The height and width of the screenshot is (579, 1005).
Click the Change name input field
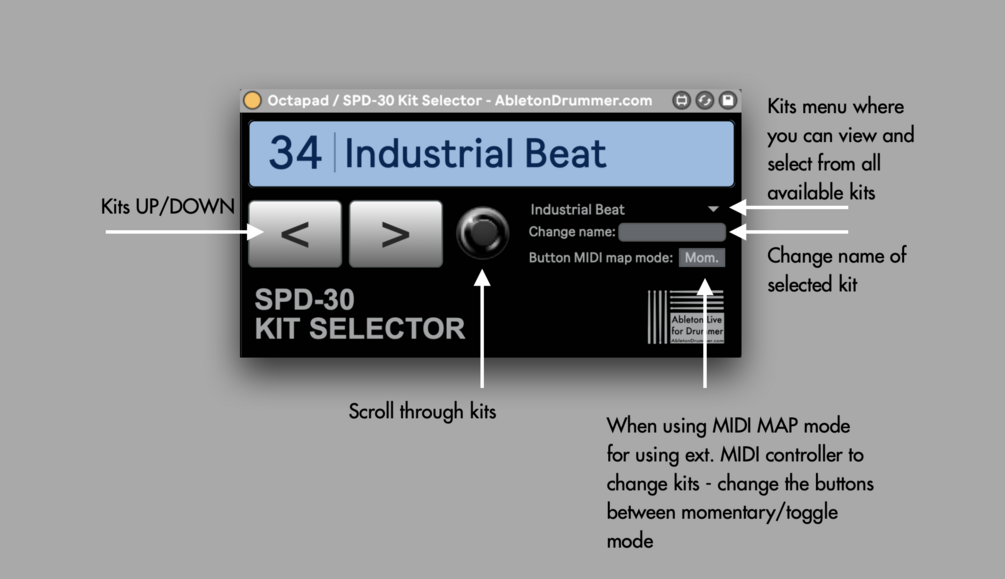[x=672, y=232]
